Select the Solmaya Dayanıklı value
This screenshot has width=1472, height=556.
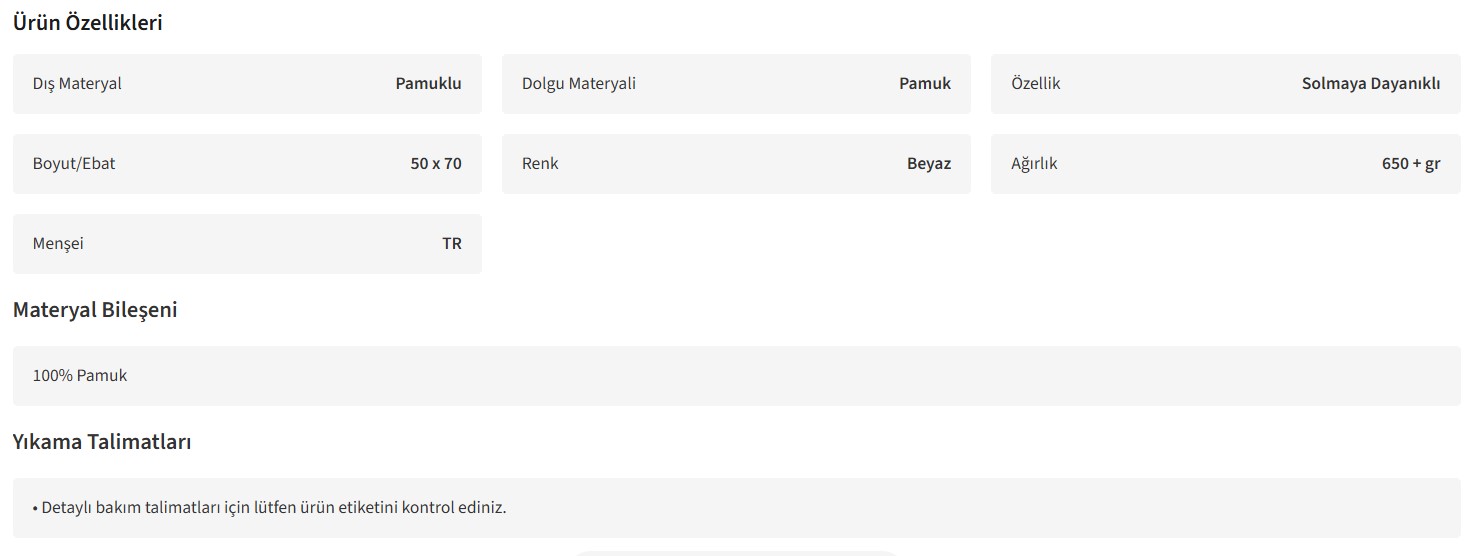pyautogui.click(x=1371, y=84)
